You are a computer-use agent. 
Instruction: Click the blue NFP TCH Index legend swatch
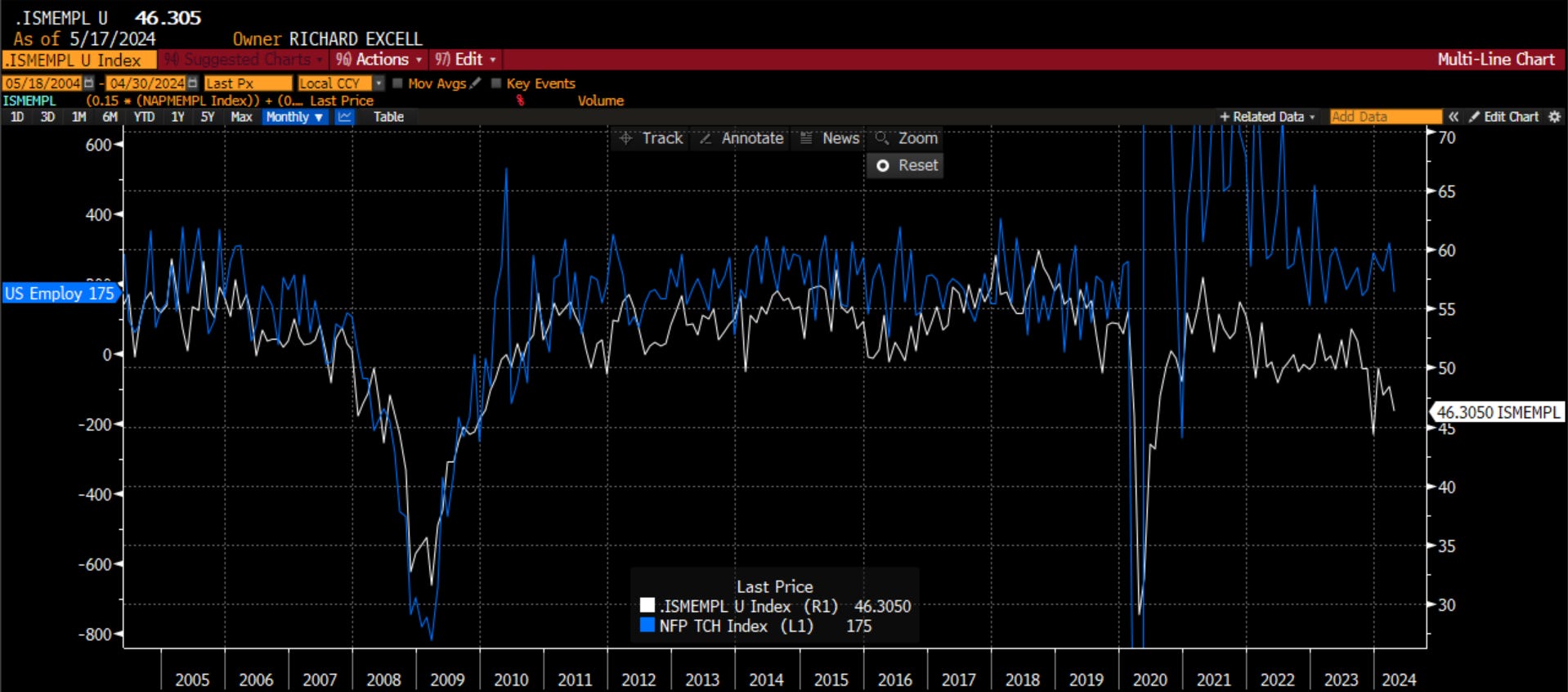[647, 625]
